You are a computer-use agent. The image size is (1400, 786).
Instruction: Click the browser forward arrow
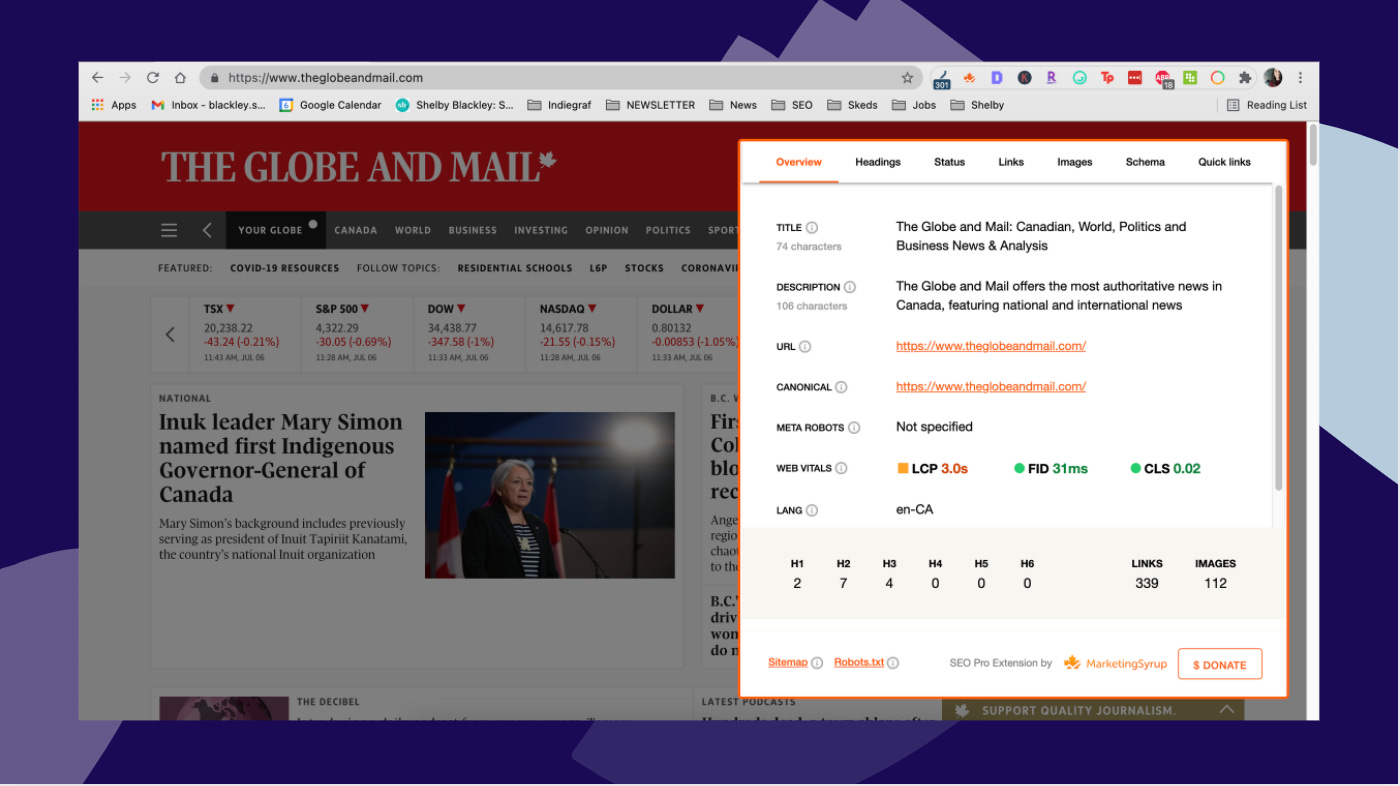point(125,77)
